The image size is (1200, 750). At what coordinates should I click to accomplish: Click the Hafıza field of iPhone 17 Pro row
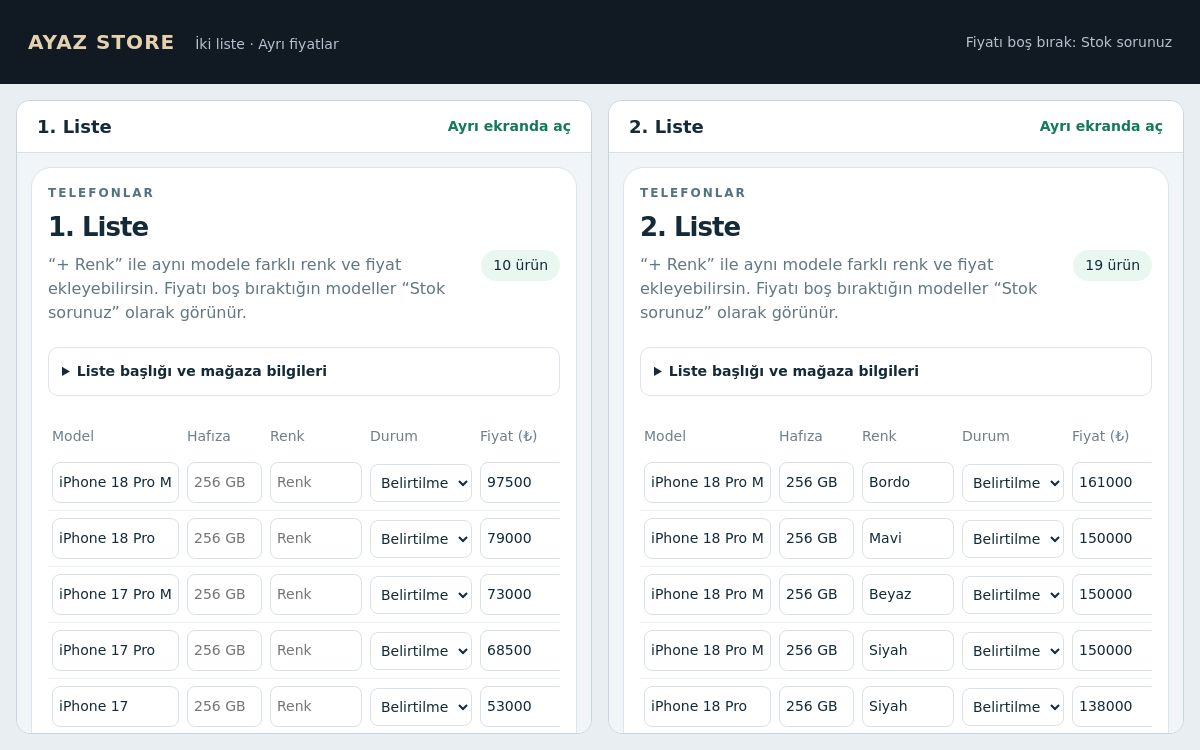point(224,650)
